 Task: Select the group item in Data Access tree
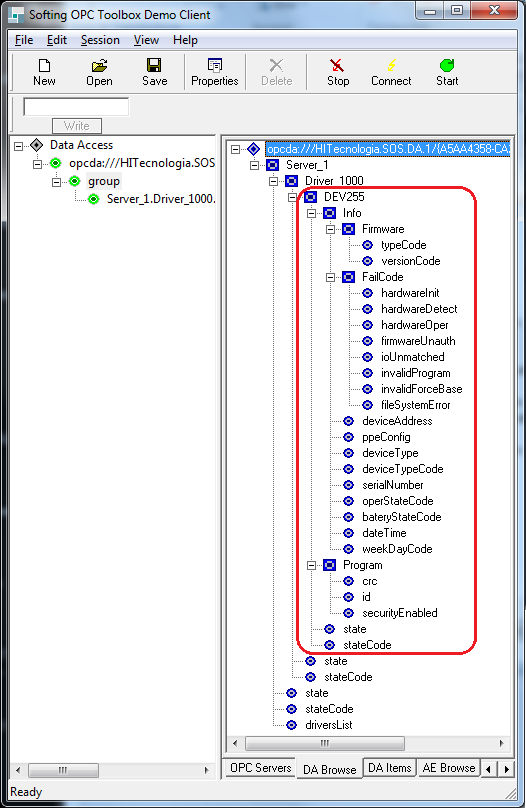pos(104,181)
